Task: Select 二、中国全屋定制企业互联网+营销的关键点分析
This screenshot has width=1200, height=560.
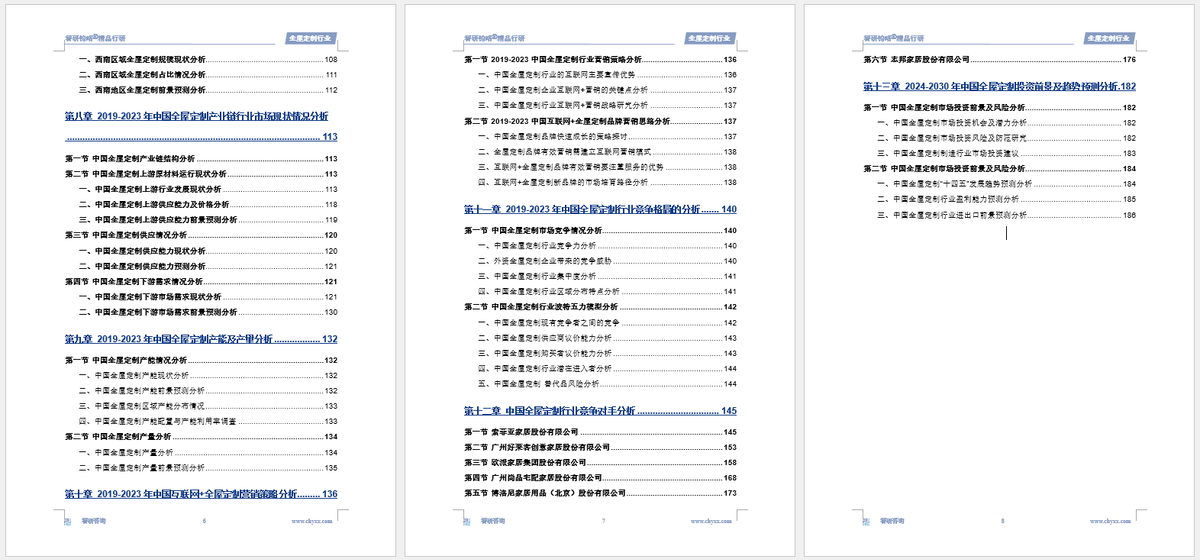Action: tap(609, 90)
